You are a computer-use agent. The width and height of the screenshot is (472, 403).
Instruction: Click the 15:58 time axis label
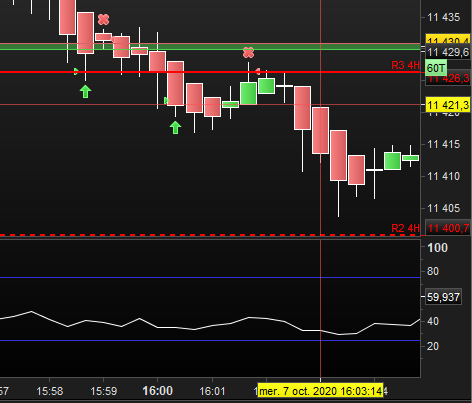[50, 391]
